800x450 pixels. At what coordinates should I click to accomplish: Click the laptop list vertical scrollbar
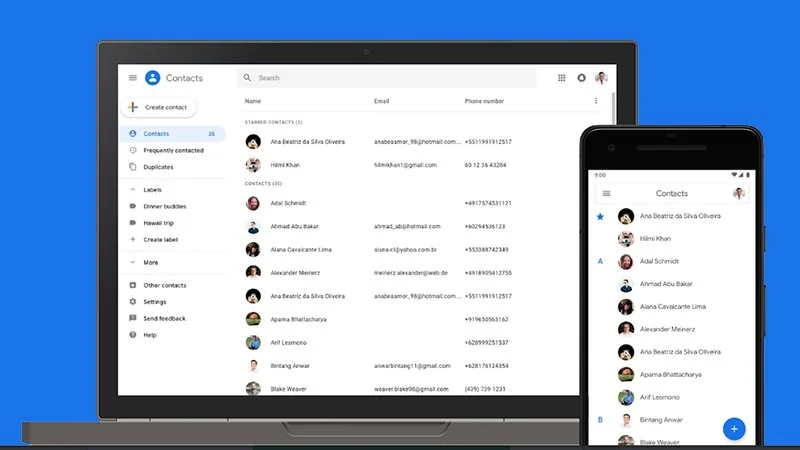pos(613,108)
